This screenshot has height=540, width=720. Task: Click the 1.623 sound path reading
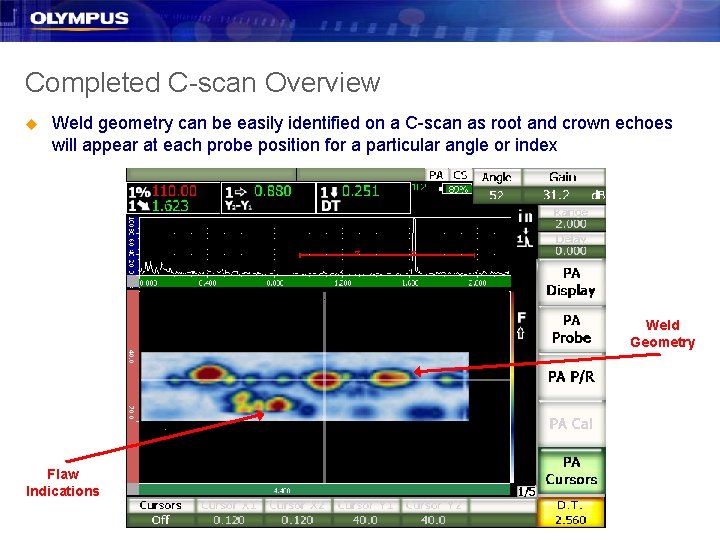158,205
